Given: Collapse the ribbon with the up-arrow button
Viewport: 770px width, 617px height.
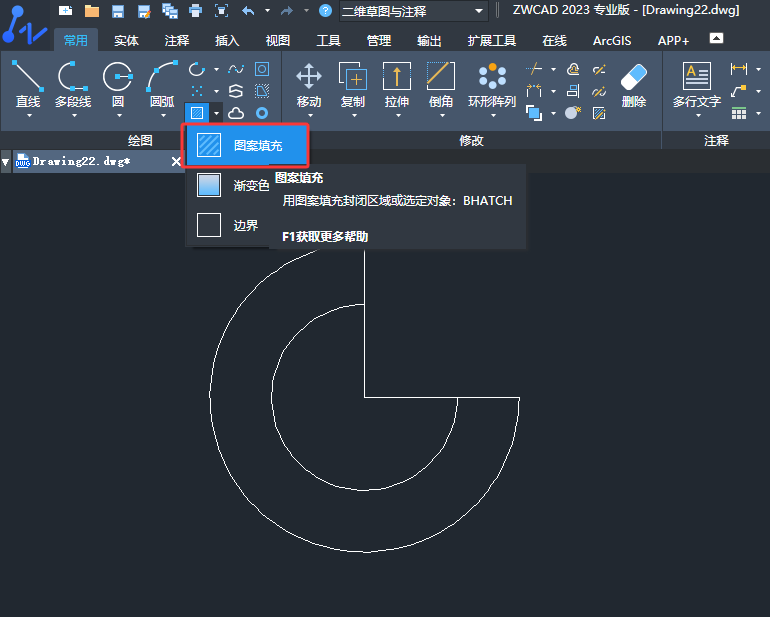Looking at the screenshot, I should (x=716, y=38).
